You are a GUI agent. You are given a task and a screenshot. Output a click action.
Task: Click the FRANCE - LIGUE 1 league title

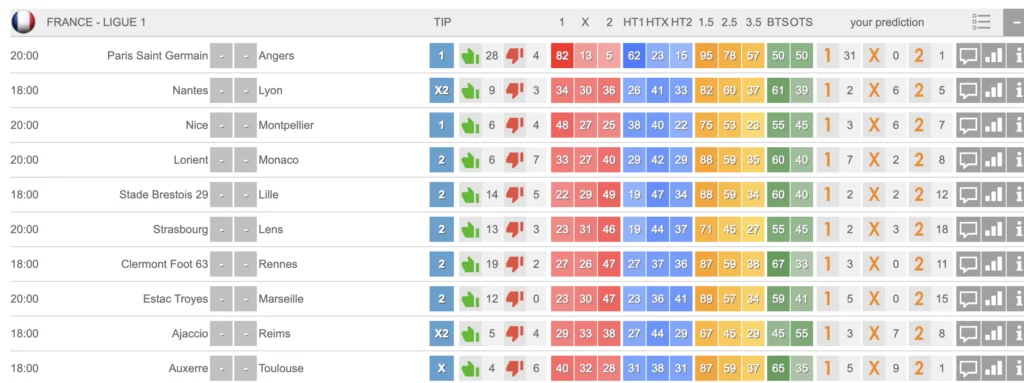(96, 22)
